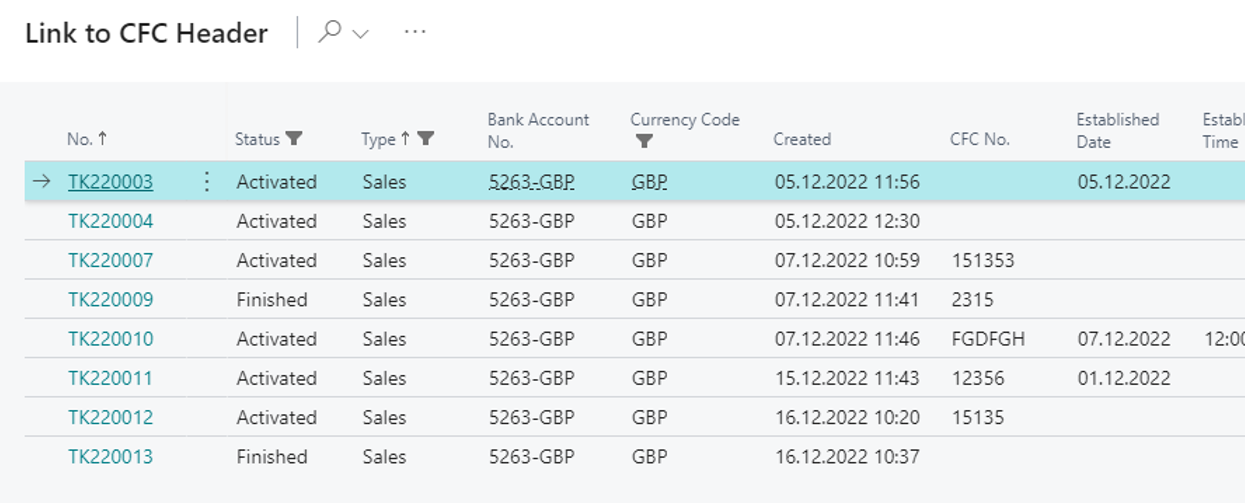Expand the search dropdown chevron
The image size is (1245, 503).
(361, 34)
